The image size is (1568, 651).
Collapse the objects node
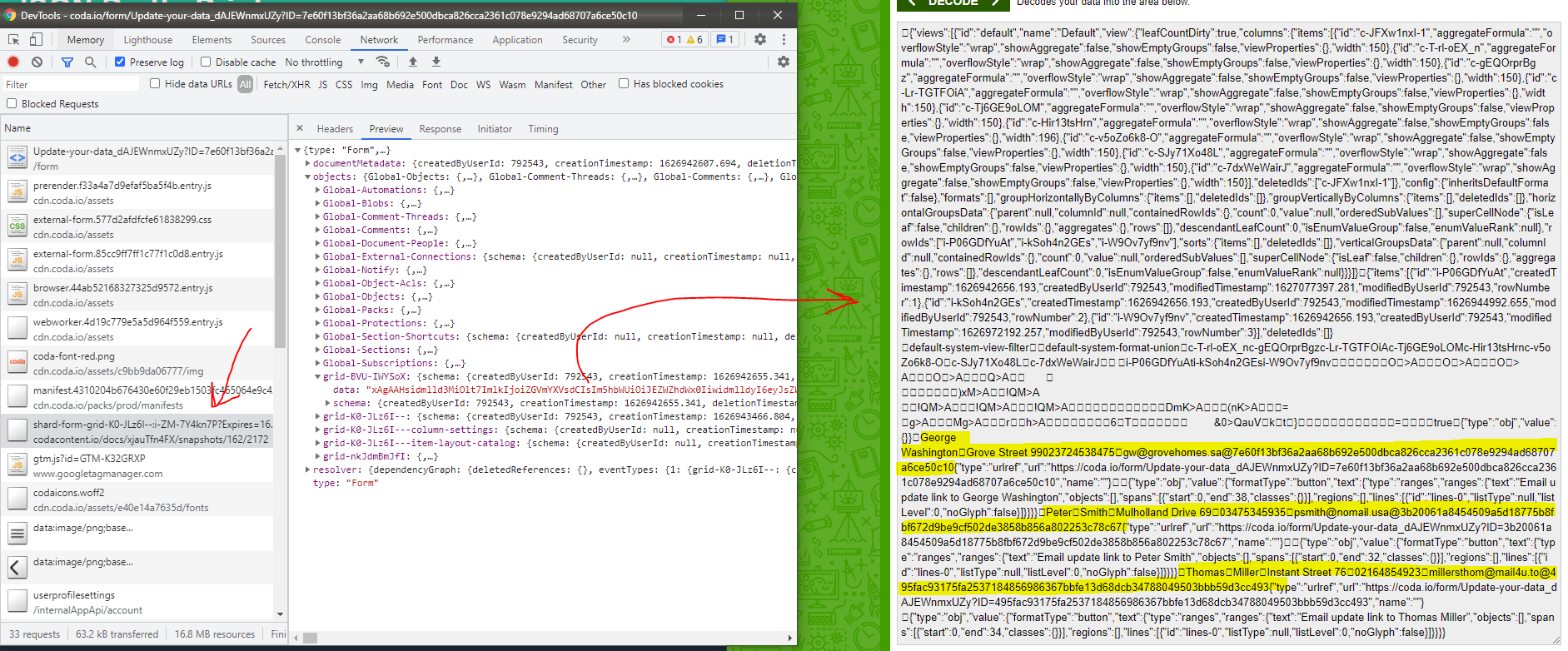pos(308,176)
